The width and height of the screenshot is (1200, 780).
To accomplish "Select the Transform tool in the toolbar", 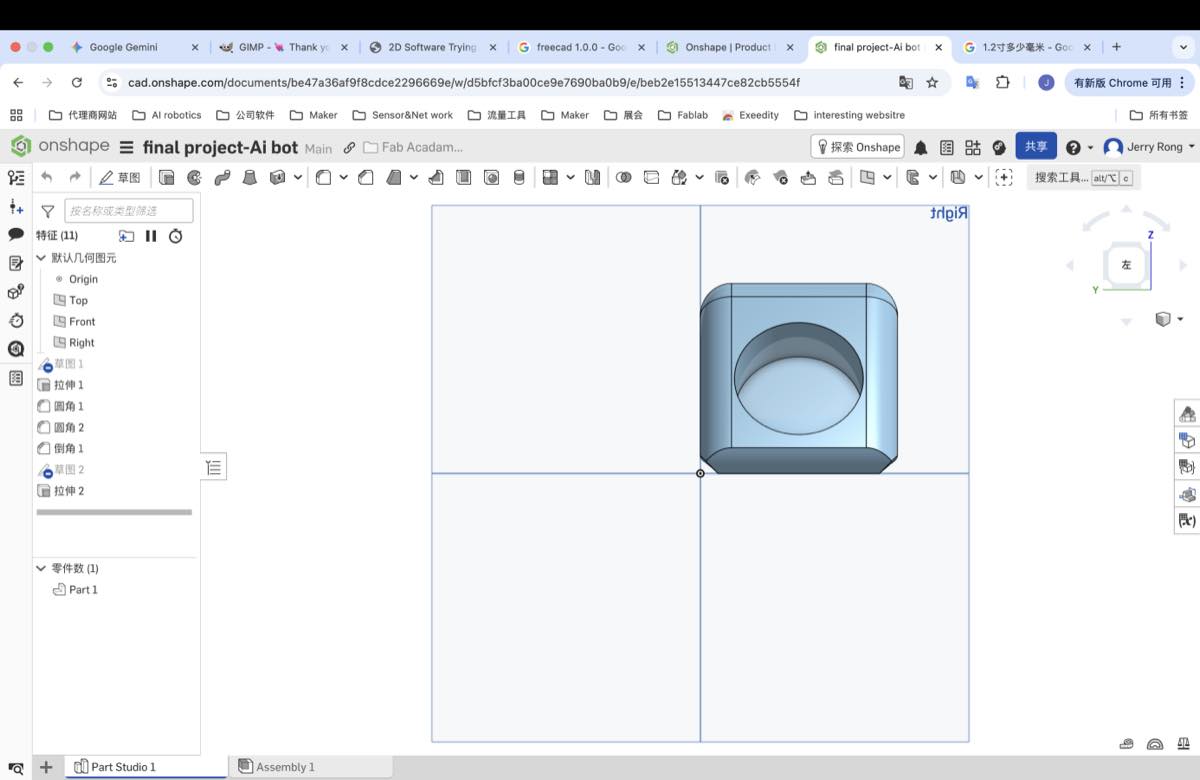I will pos(679,177).
